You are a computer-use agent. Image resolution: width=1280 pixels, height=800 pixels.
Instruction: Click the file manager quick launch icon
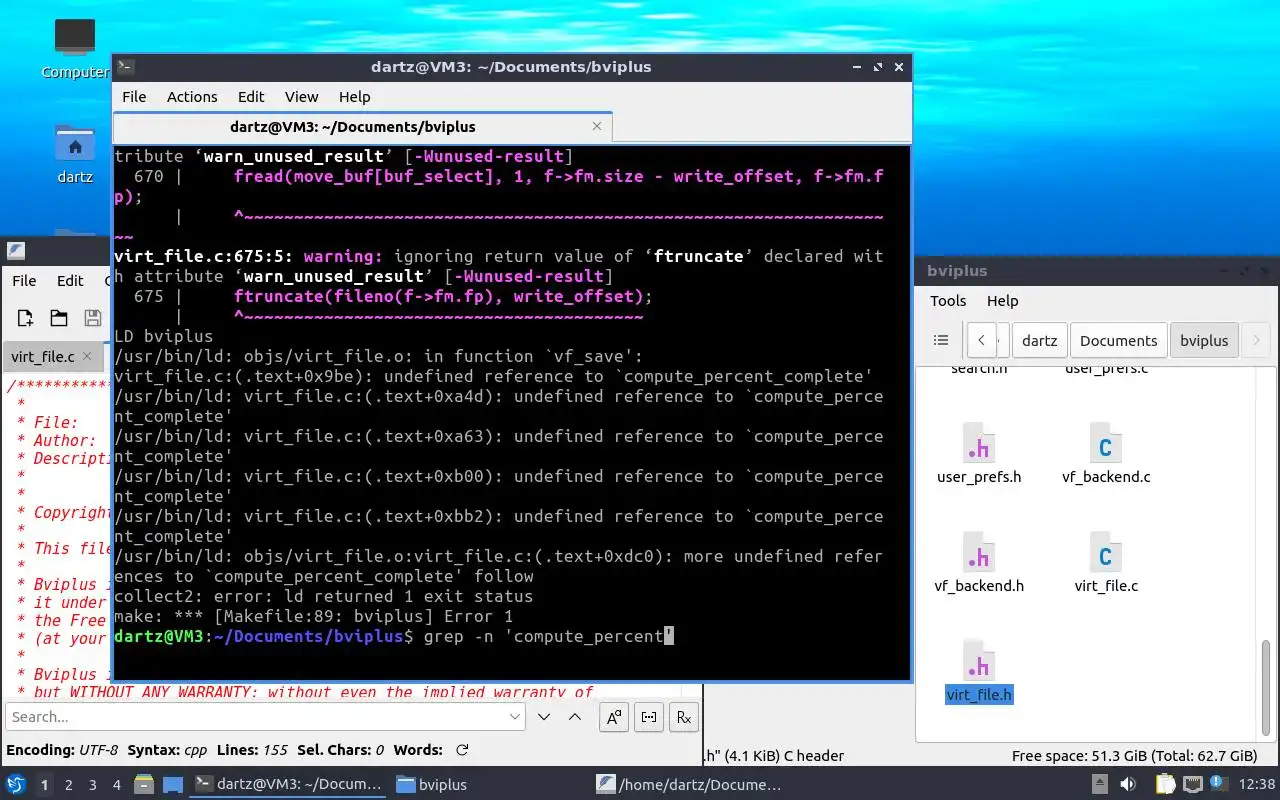143,784
